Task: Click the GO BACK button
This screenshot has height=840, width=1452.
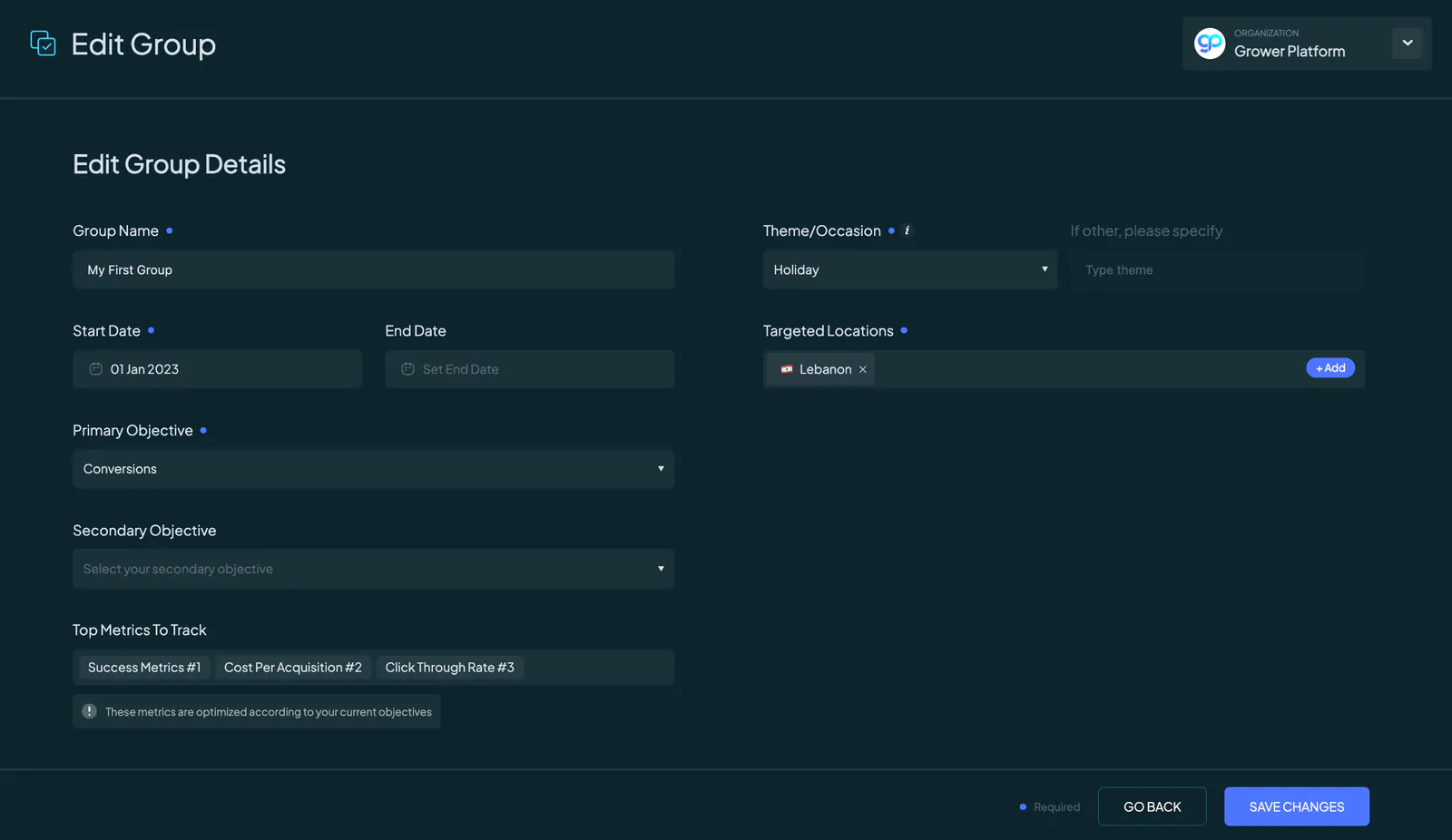Action: tap(1153, 806)
